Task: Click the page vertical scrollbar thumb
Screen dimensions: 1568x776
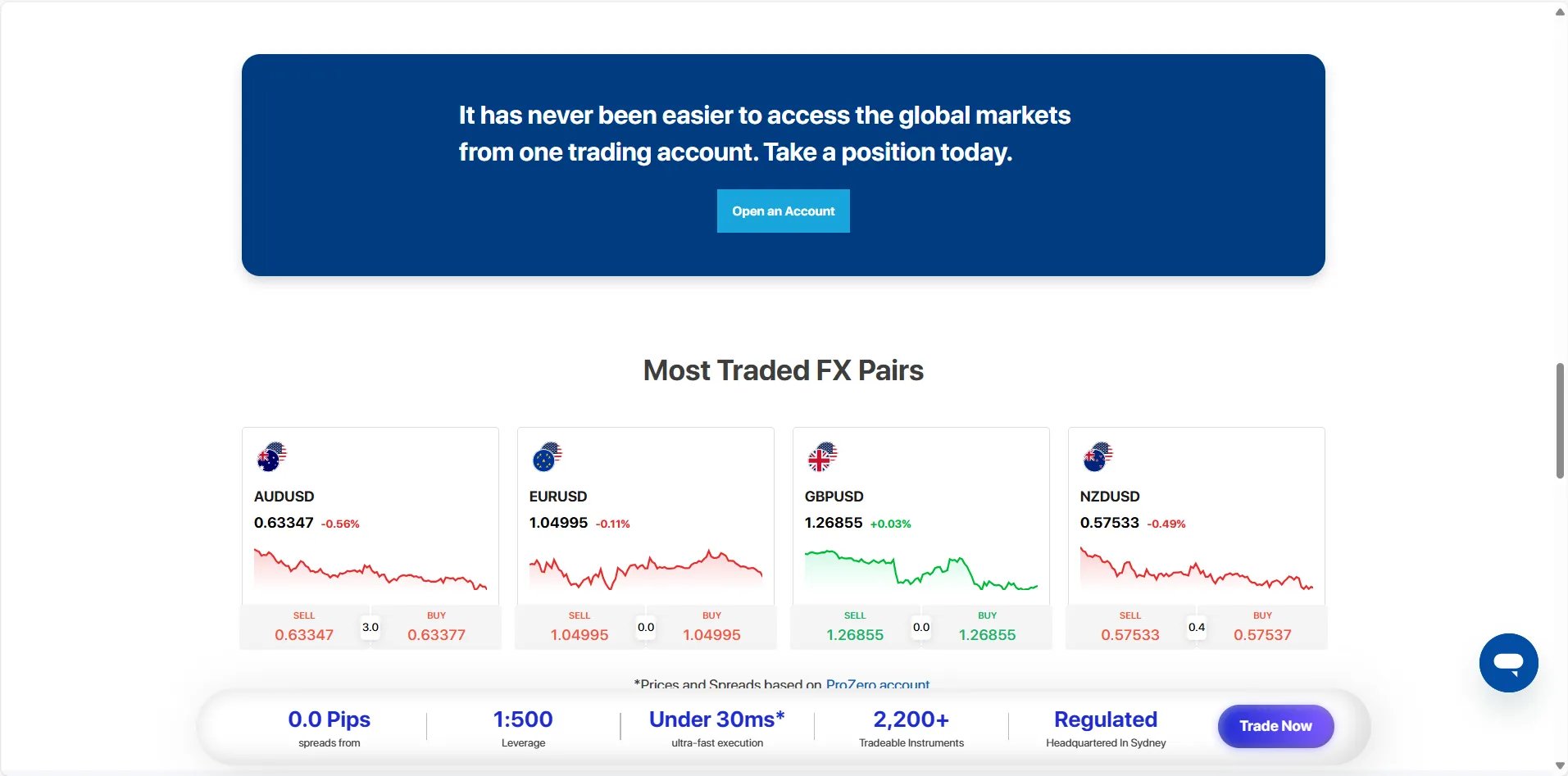Action: coord(1560,420)
